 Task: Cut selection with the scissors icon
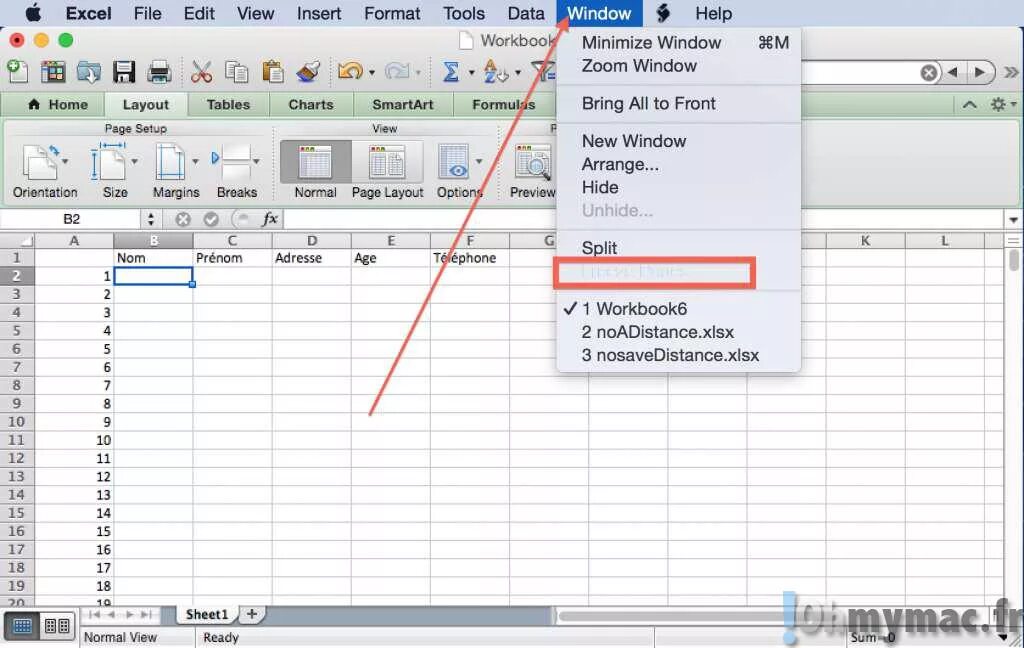pos(201,71)
